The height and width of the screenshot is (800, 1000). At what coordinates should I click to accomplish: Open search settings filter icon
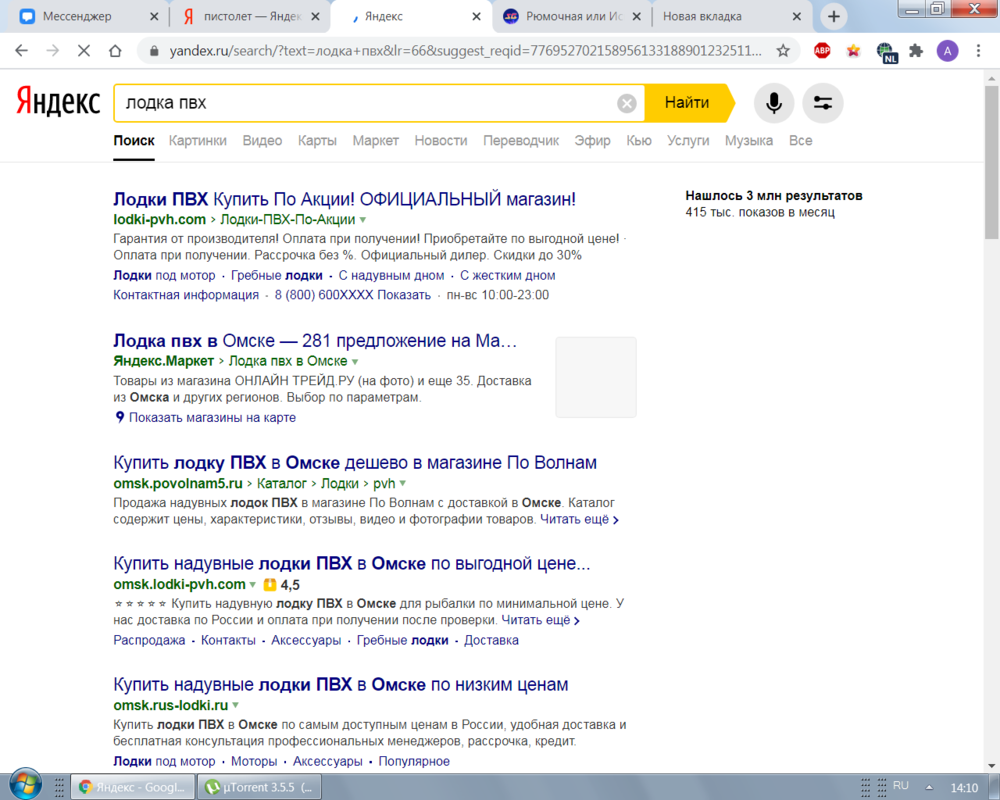pos(823,103)
